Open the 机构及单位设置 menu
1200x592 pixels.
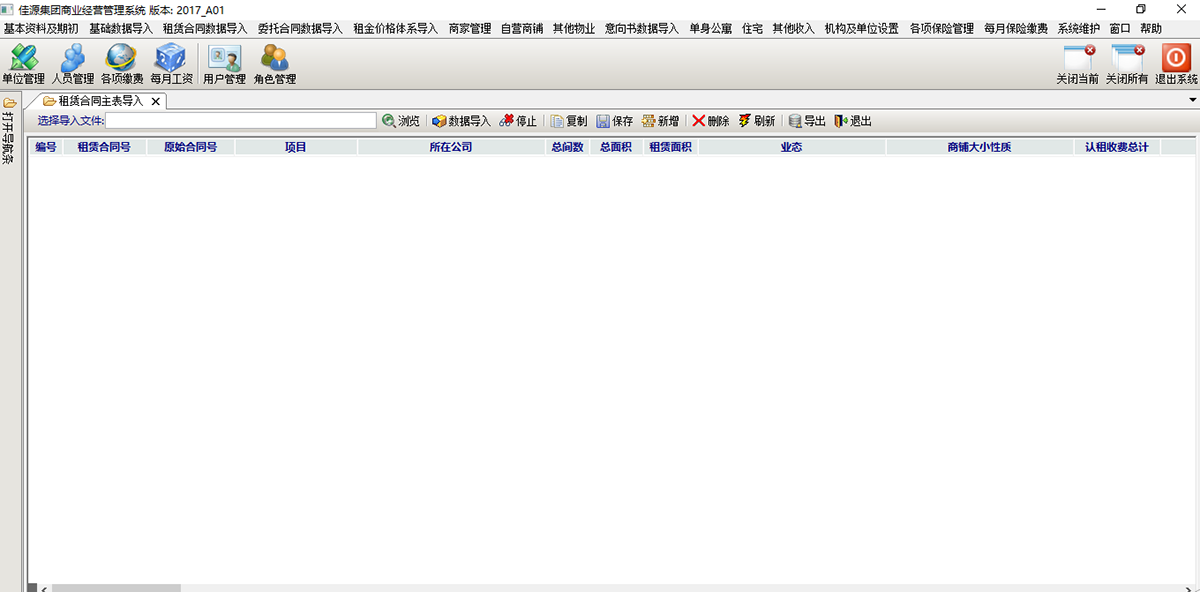point(862,28)
